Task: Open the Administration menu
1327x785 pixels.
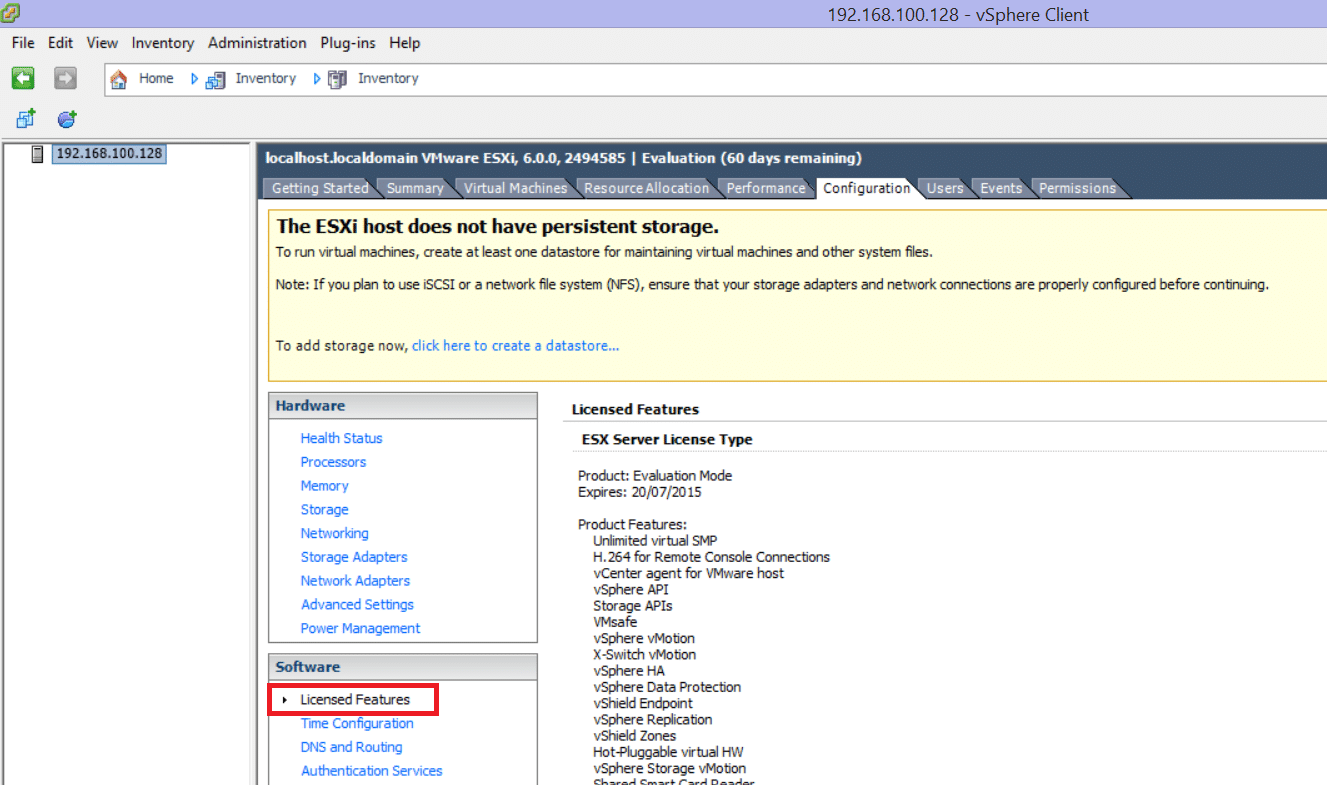Action: point(257,43)
